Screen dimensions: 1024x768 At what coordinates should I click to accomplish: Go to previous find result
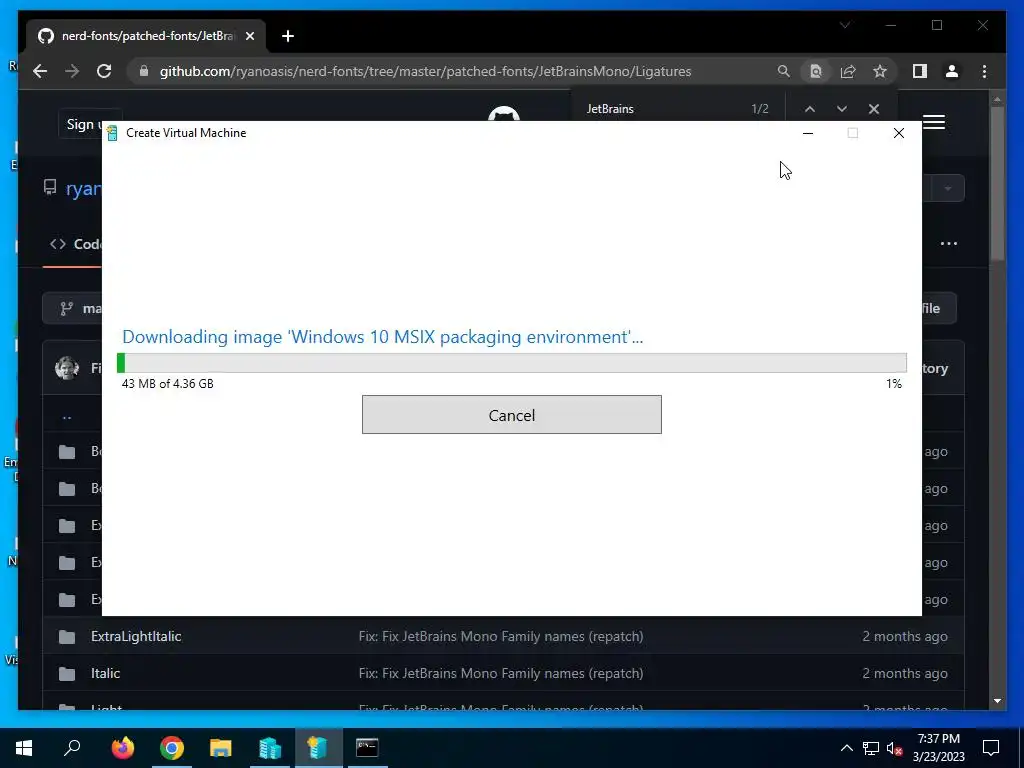click(810, 109)
